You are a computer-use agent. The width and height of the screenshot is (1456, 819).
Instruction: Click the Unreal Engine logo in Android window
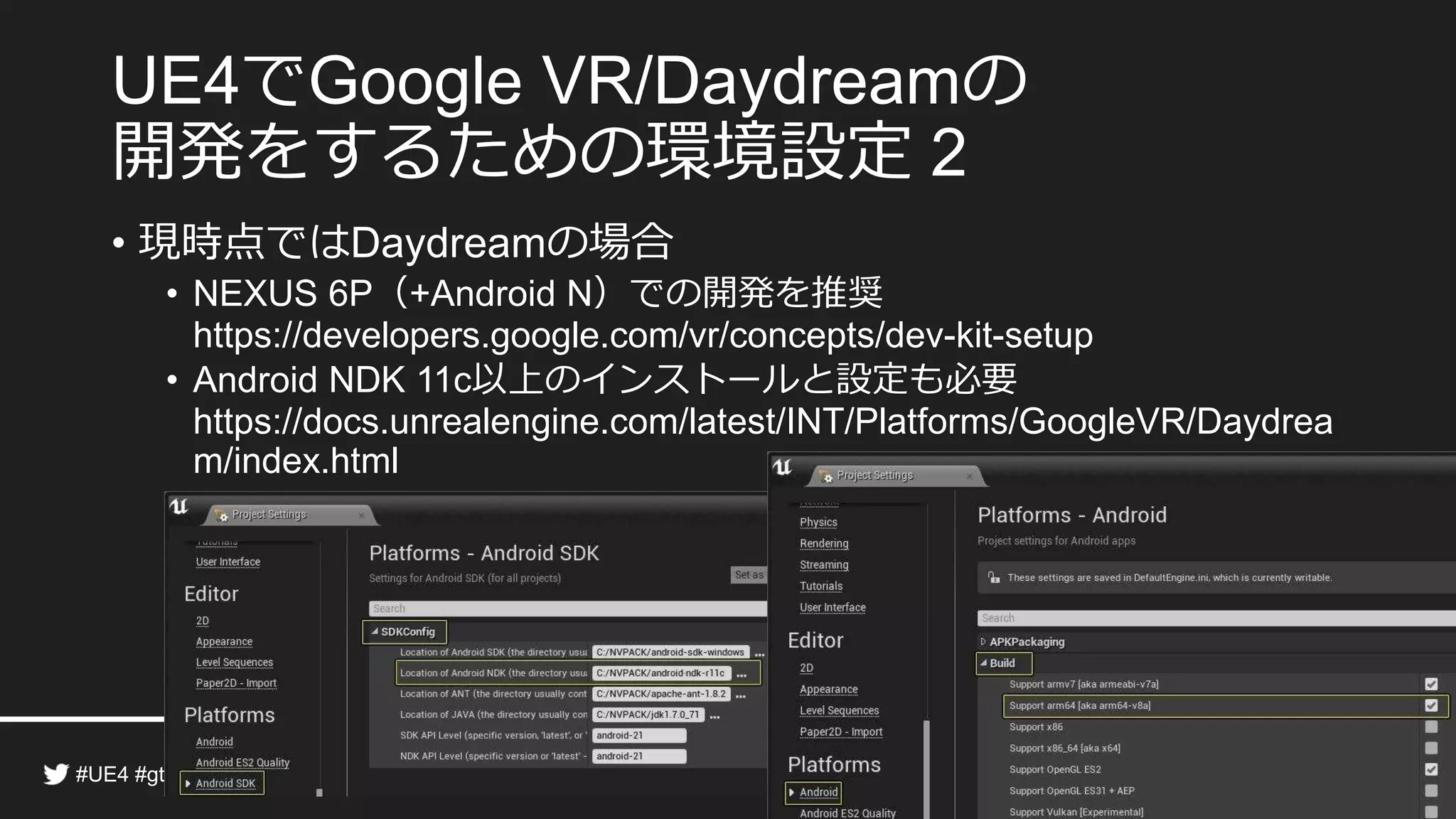[783, 467]
